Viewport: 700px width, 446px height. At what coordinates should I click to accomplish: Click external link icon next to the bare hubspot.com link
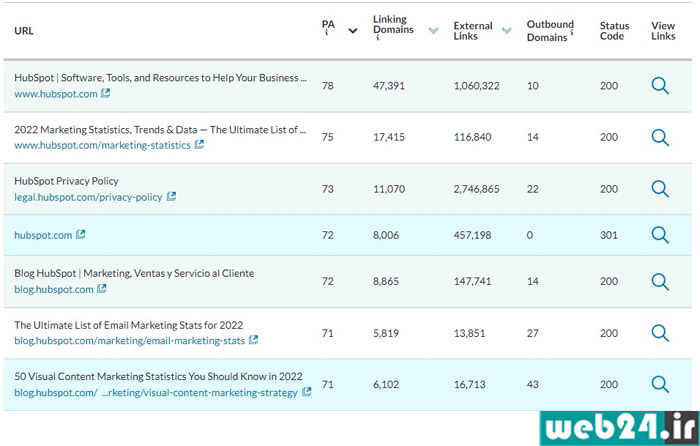coord(80,234)
